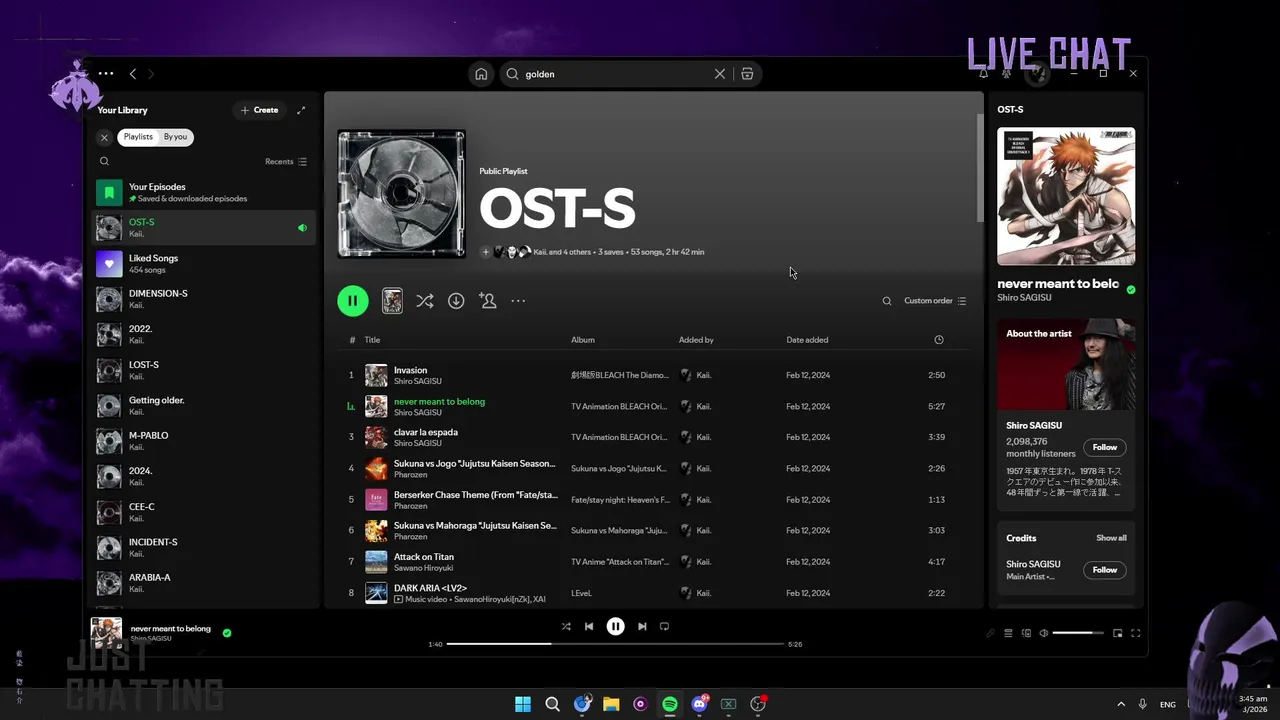Connect to a device icon
This screenshot has width=1280, height=720.
(x=1026, y=633)
